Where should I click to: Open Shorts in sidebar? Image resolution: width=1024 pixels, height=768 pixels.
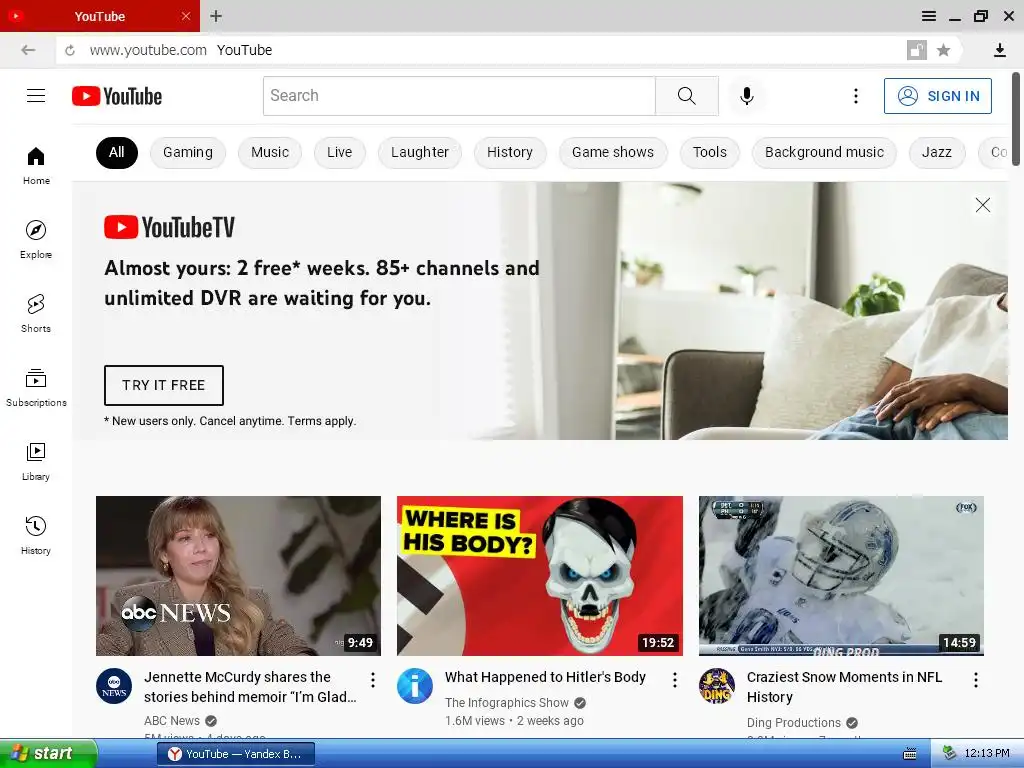coord(36,313)
